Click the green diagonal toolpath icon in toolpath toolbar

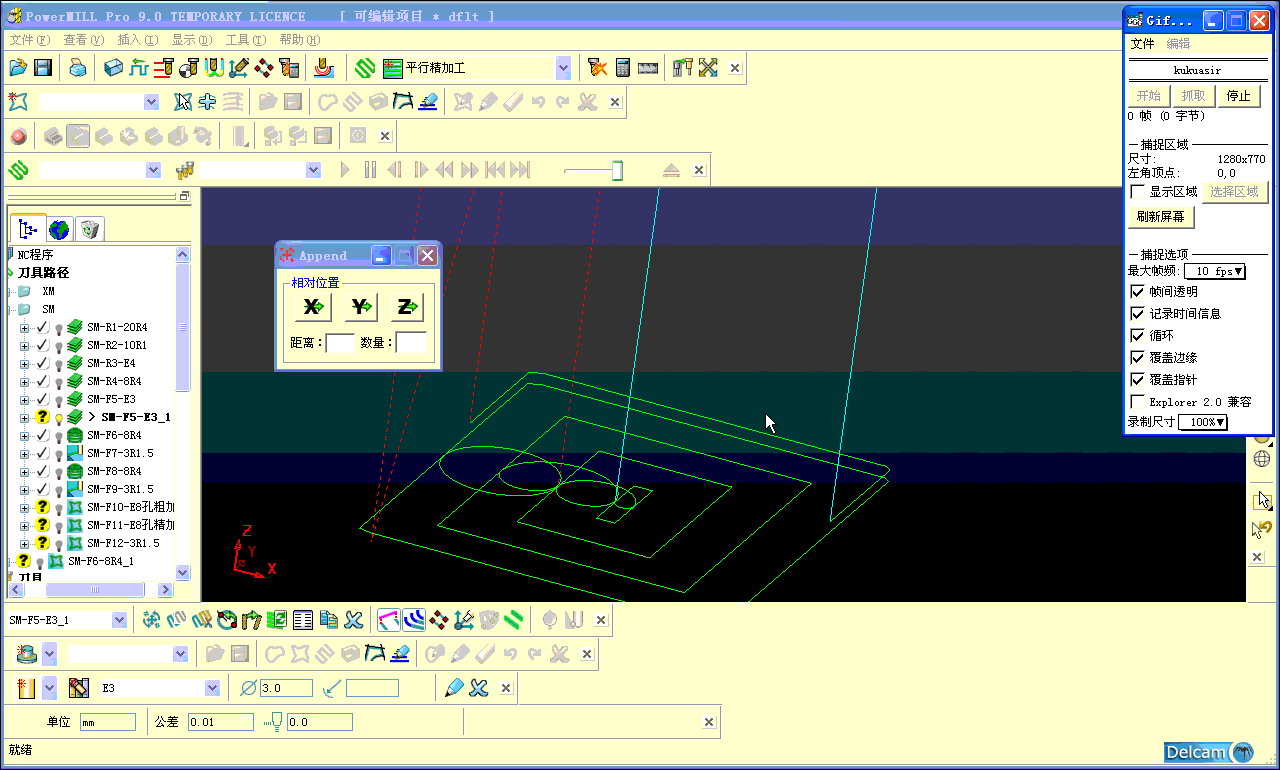pyautogui.click(x=513, y=620)
